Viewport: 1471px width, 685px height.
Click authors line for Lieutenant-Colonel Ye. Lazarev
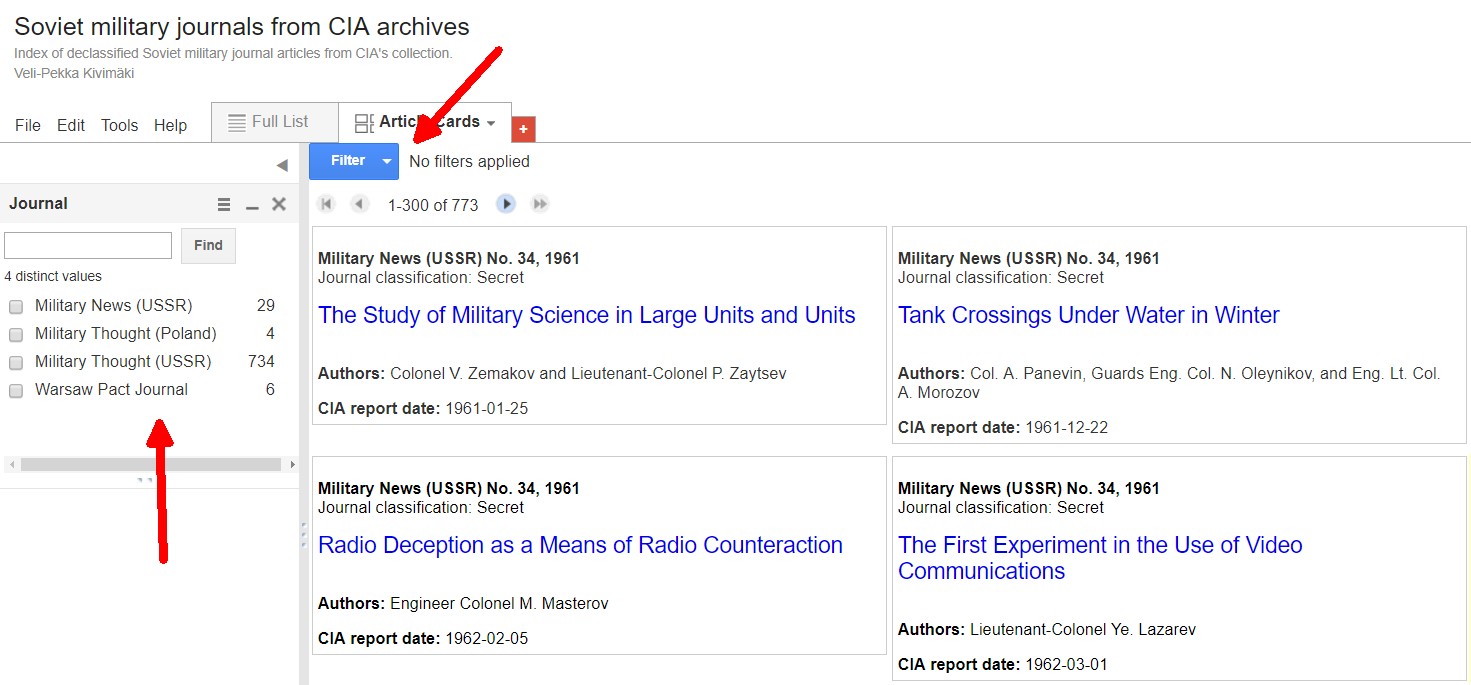1047,630
